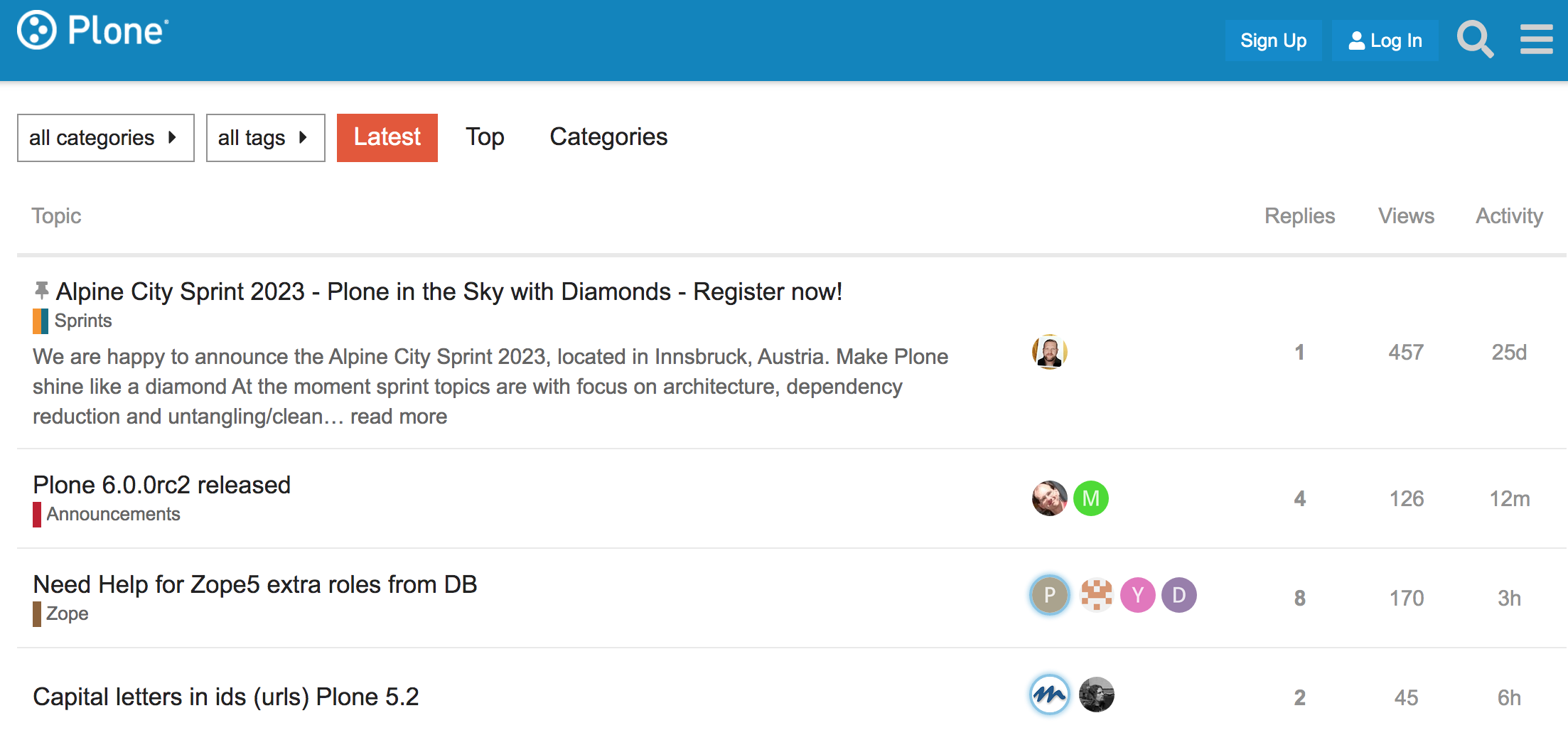The image size is (1568, 745).
Task: Click the pin icon on Alpine City Sprint
Action: [41, 291]
